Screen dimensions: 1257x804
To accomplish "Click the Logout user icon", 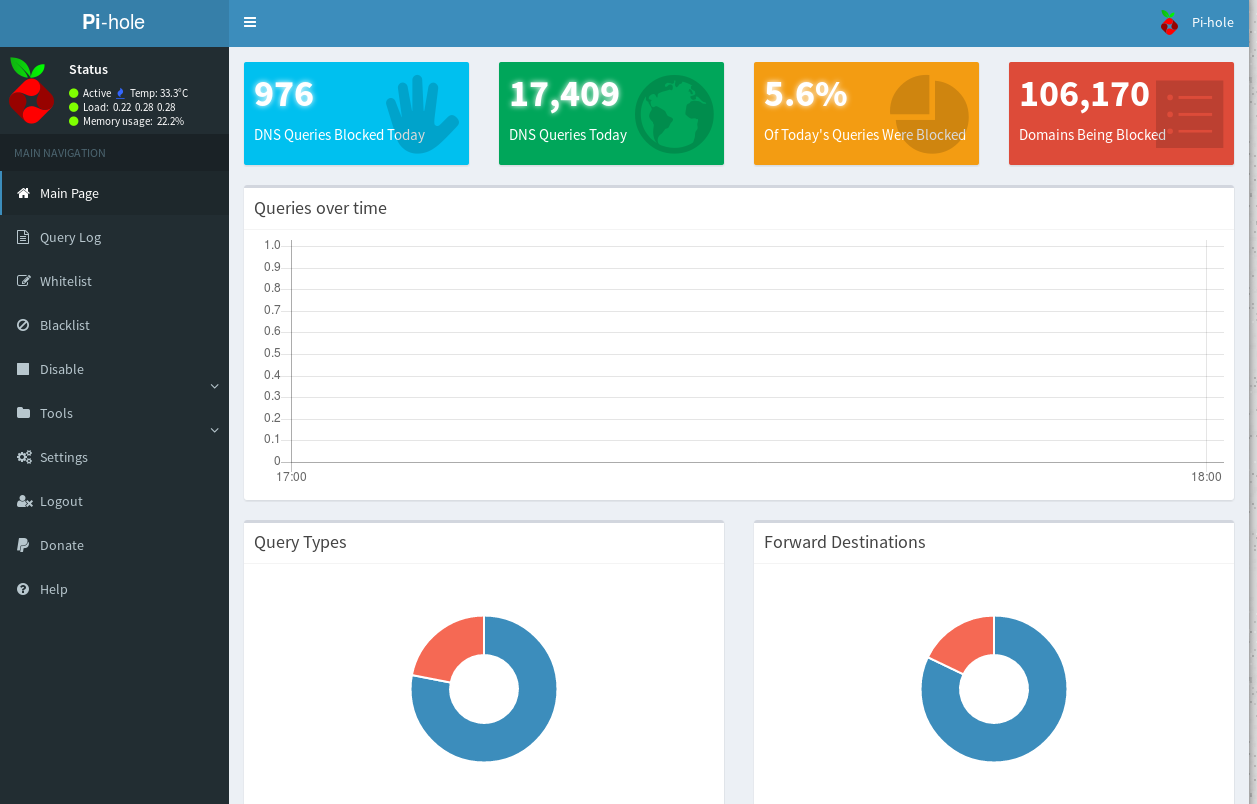I will [x=22, y=501].
